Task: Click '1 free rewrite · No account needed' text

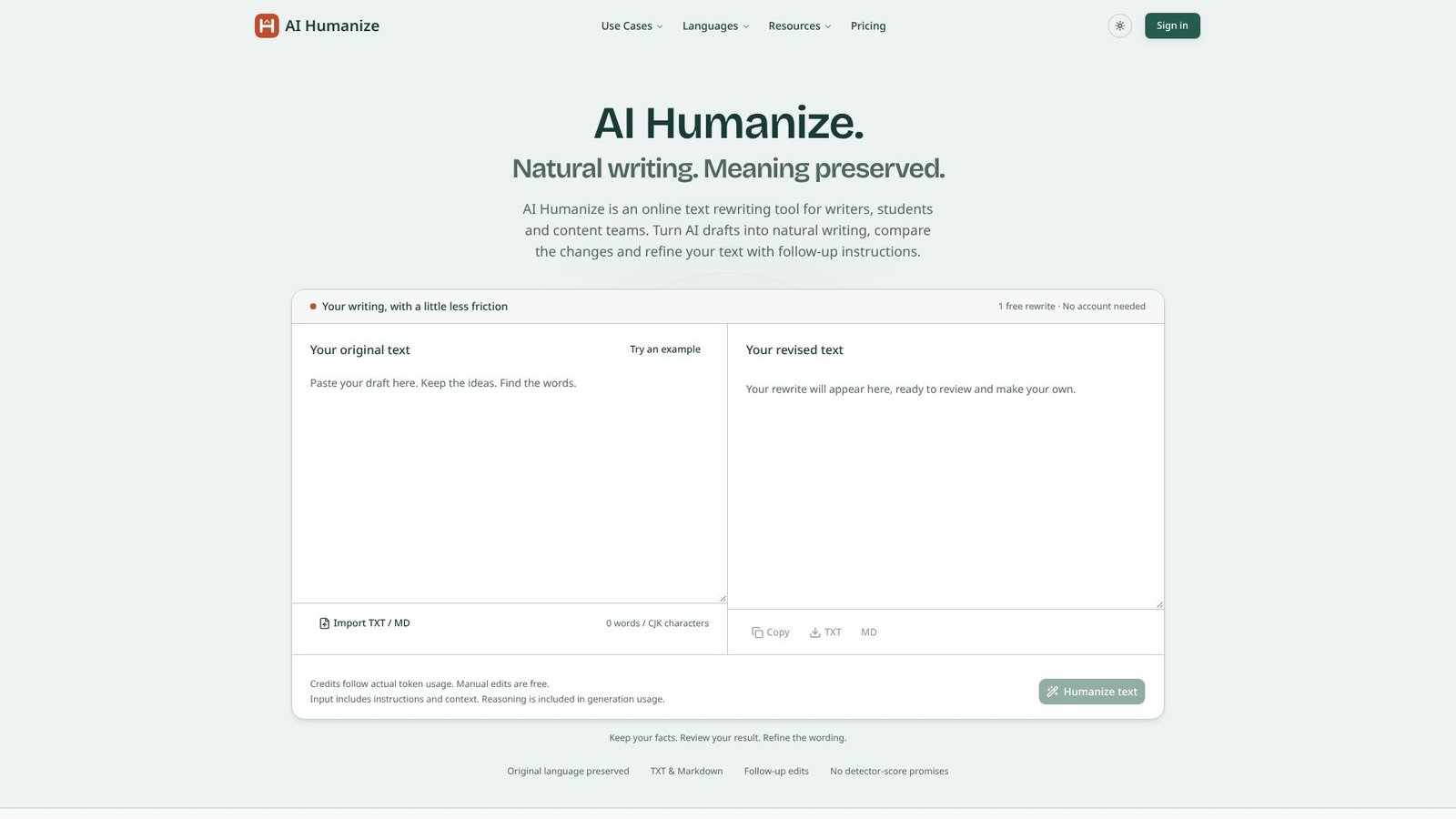Action: click(1072, 307)
